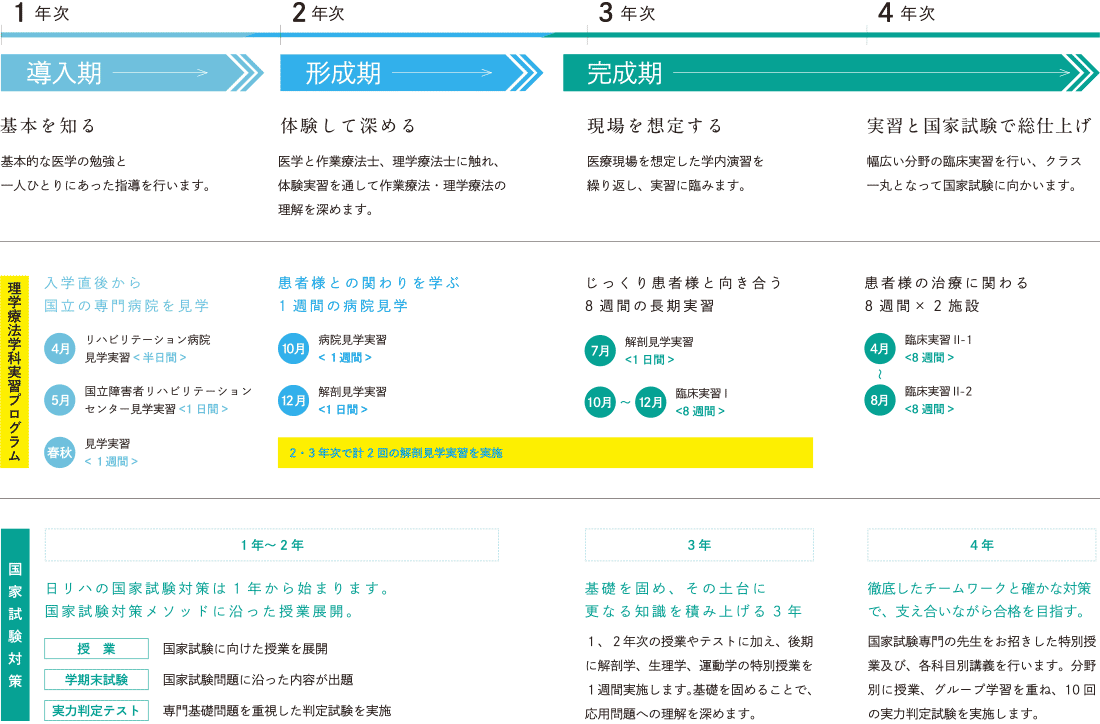Screen dimensions: 1100x724
Task: Select the 学期末試験 outlined label
Action: coord(97,680)
